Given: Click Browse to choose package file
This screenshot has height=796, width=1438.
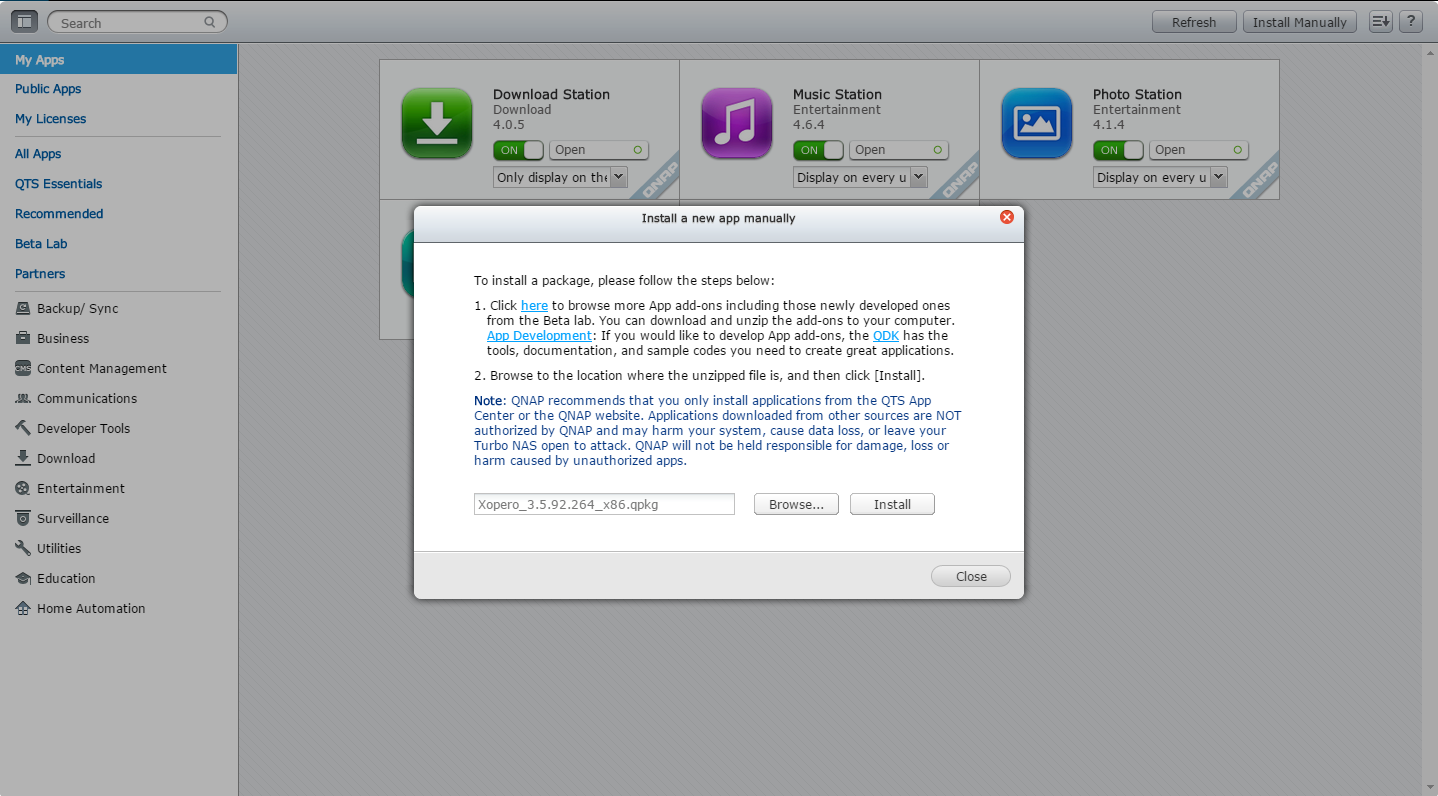Looking at the screenshot, I should 796,504.
